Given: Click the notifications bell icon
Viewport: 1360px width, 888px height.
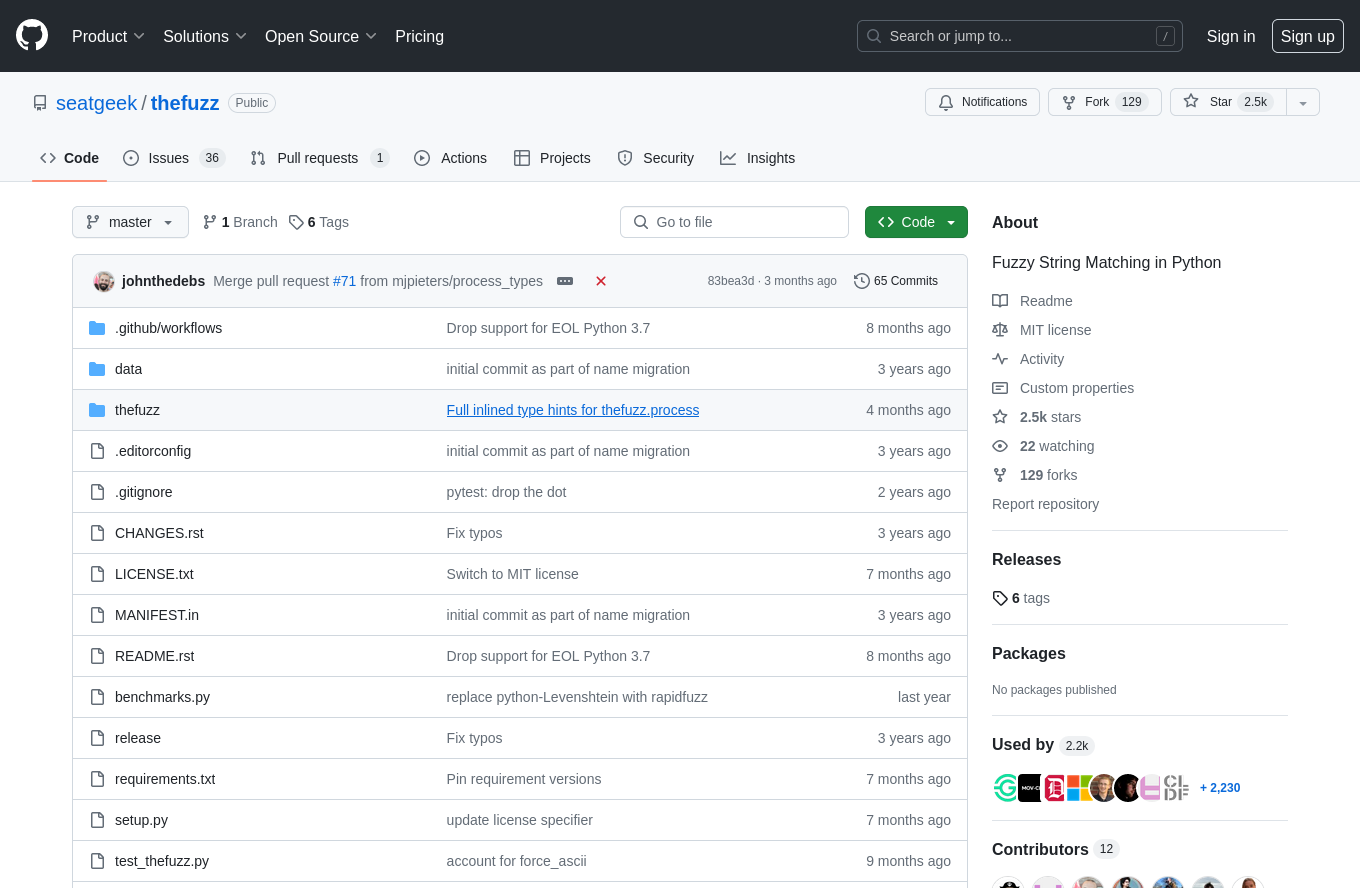Looking at the screenshot, I should click(946, 102).
